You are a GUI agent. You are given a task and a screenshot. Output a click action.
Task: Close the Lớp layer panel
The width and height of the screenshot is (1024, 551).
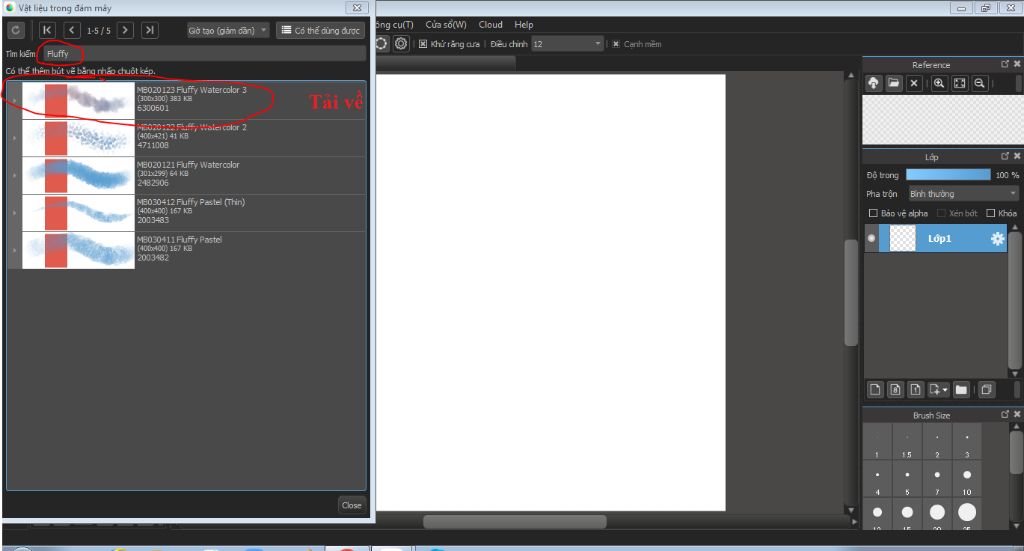pos(1017,156)
